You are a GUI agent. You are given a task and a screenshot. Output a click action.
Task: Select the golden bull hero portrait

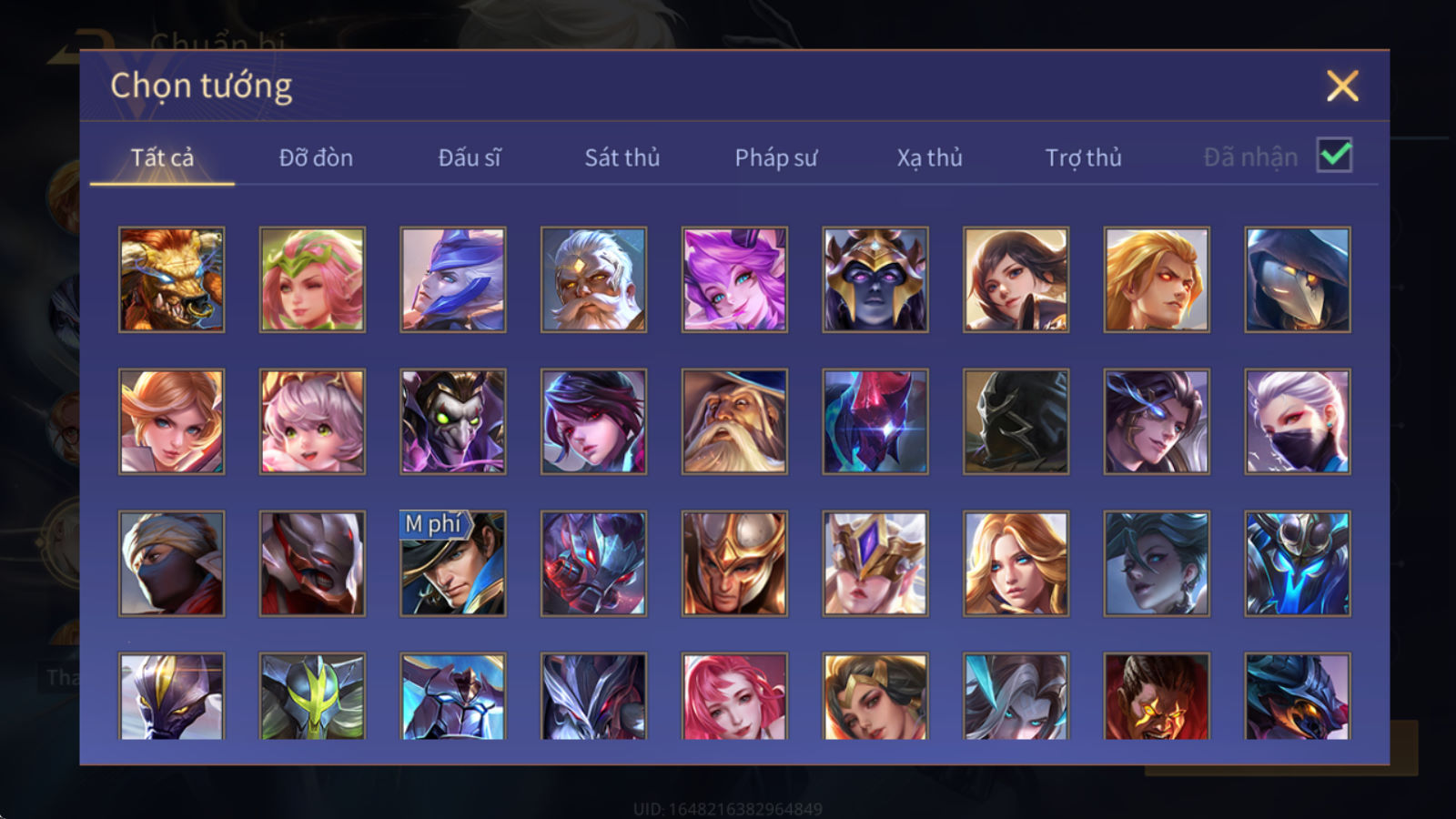pyautogui.click(x=171, y=279)
